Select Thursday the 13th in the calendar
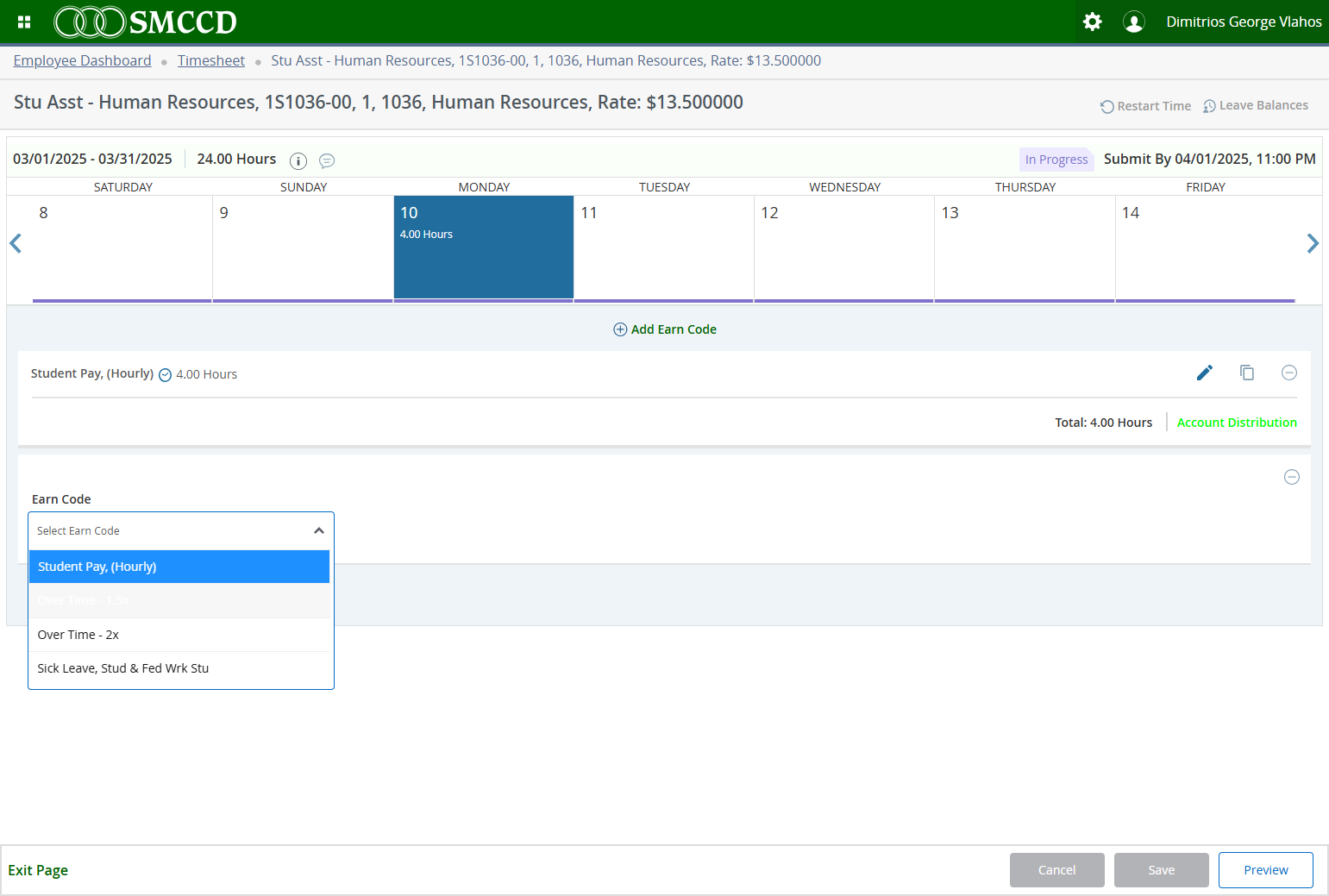 pyautogui.click(x=1025, y=247)
